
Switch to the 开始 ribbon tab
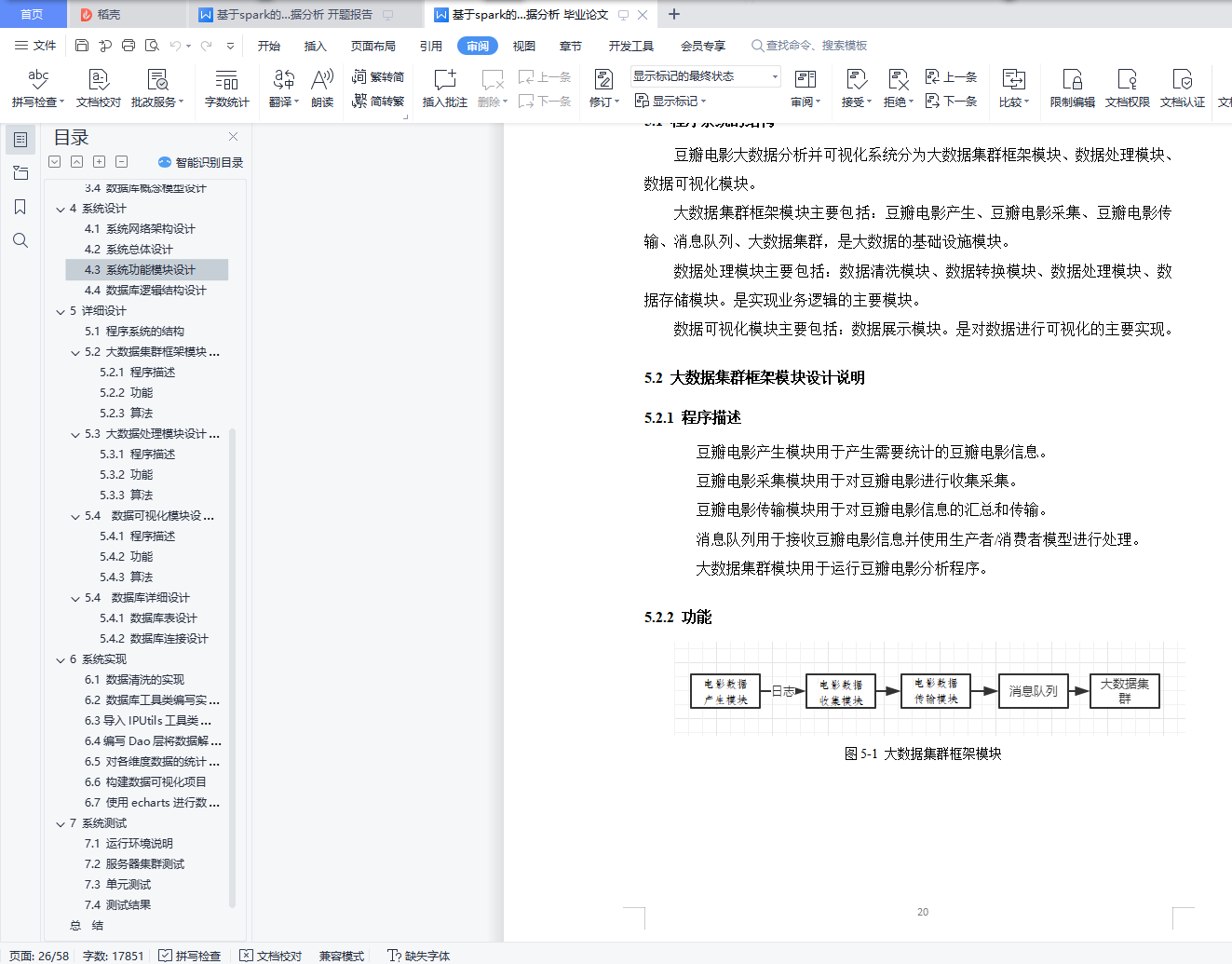(269, 46)
